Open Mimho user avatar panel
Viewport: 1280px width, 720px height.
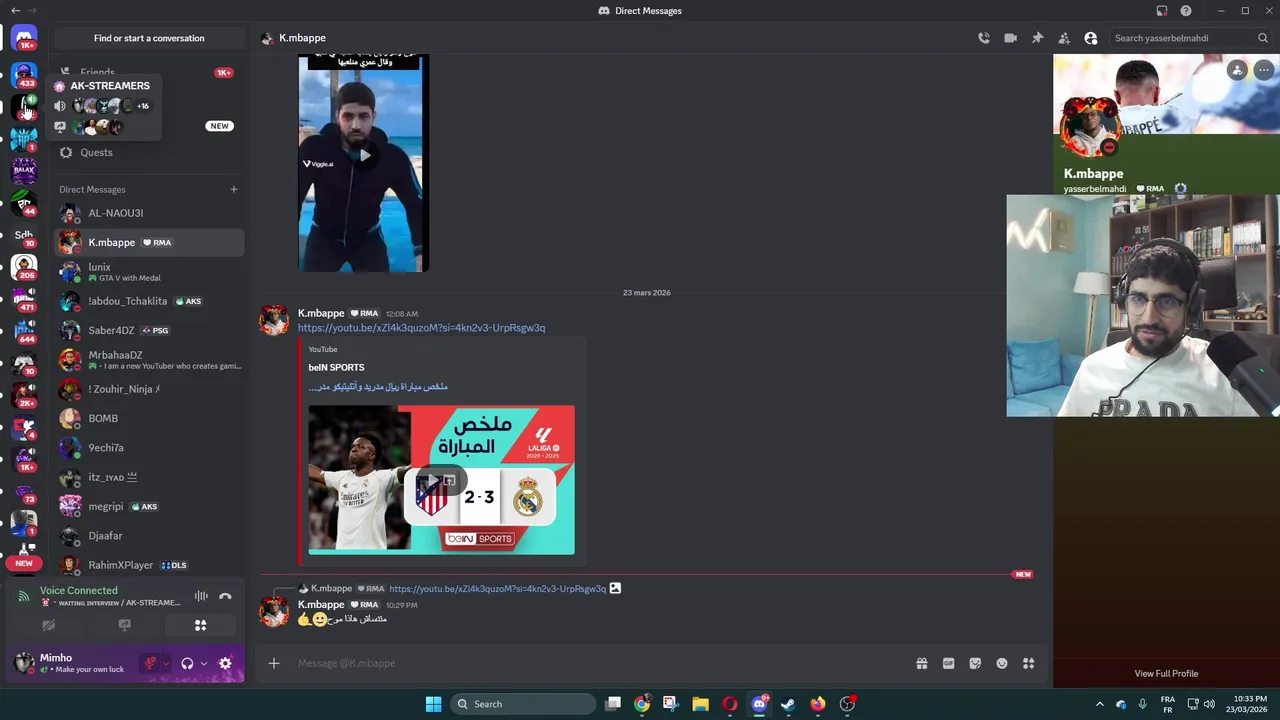24,663
